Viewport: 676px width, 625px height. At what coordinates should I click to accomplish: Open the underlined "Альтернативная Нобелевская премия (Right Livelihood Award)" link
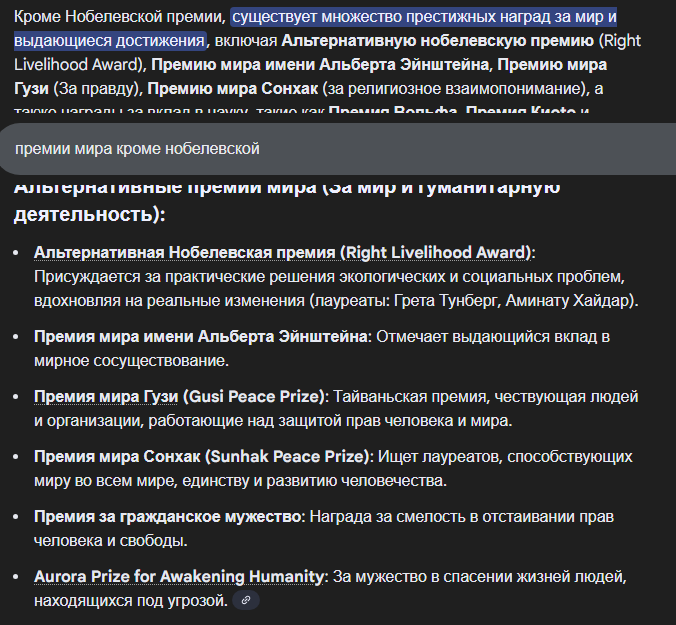click(283, 252)
